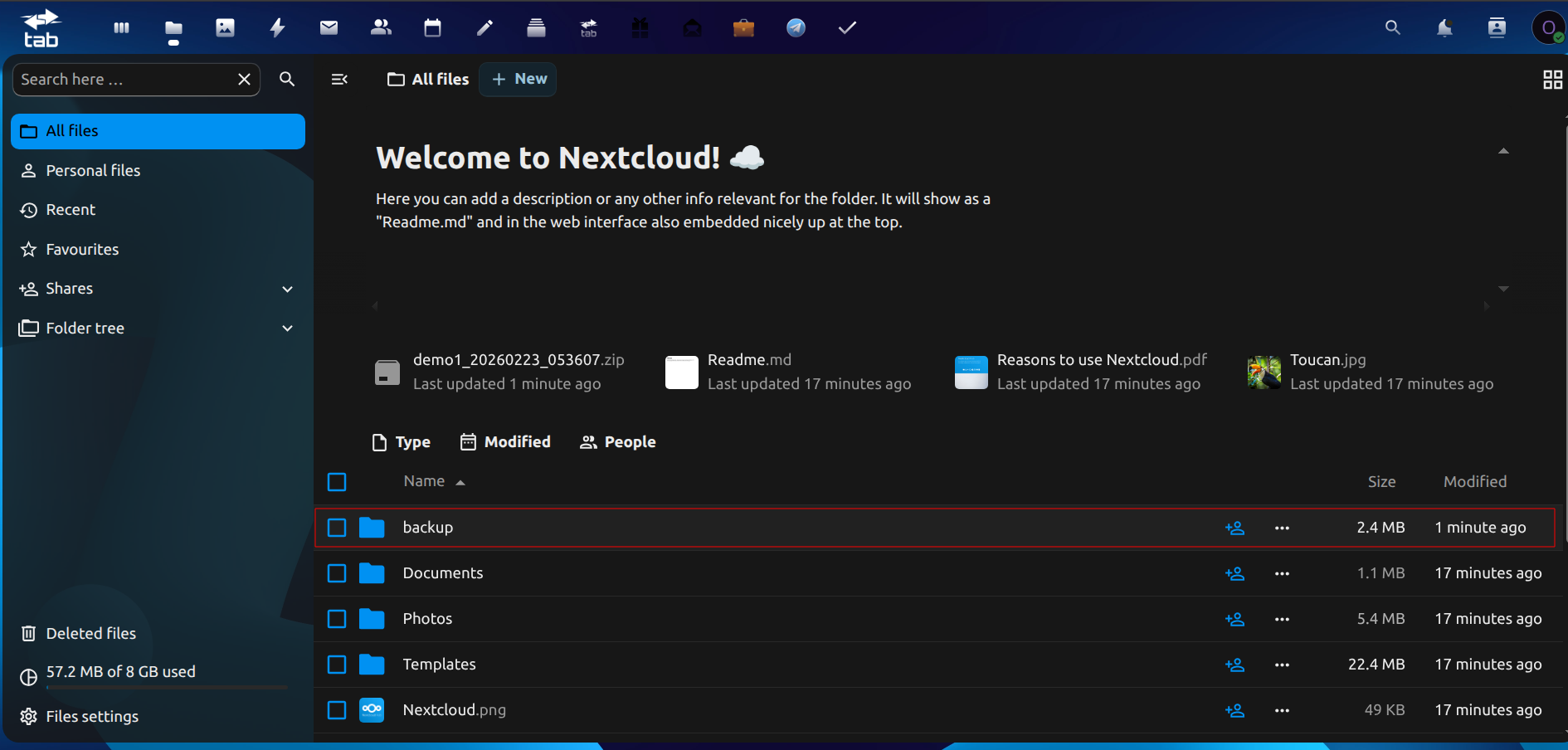Open the Type filter dropdown
Image resolution: width=1568 pixels, height=750 pixels.
pos(402,442)
